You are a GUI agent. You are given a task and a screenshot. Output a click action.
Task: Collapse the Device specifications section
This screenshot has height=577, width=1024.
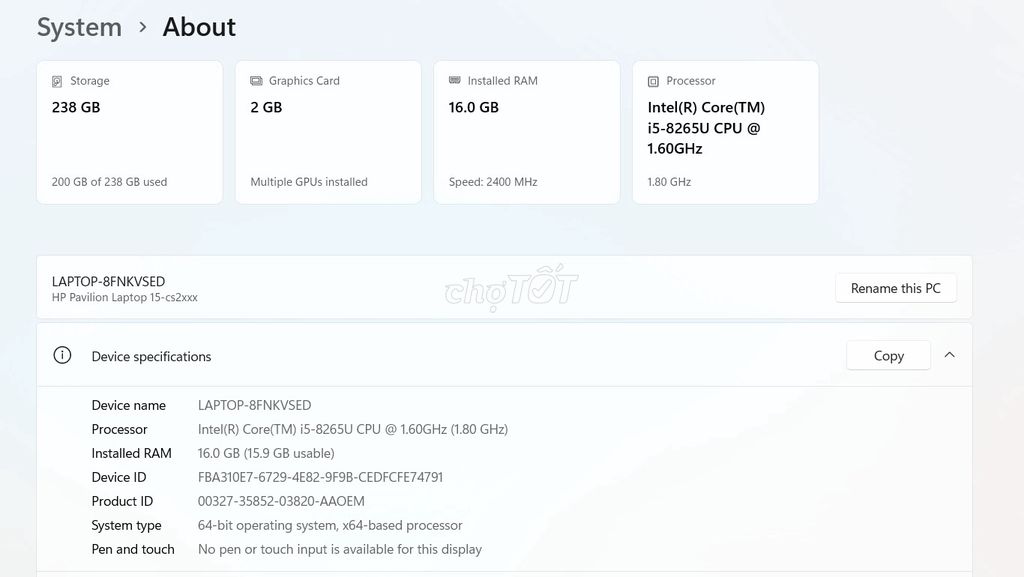(949, 355)
